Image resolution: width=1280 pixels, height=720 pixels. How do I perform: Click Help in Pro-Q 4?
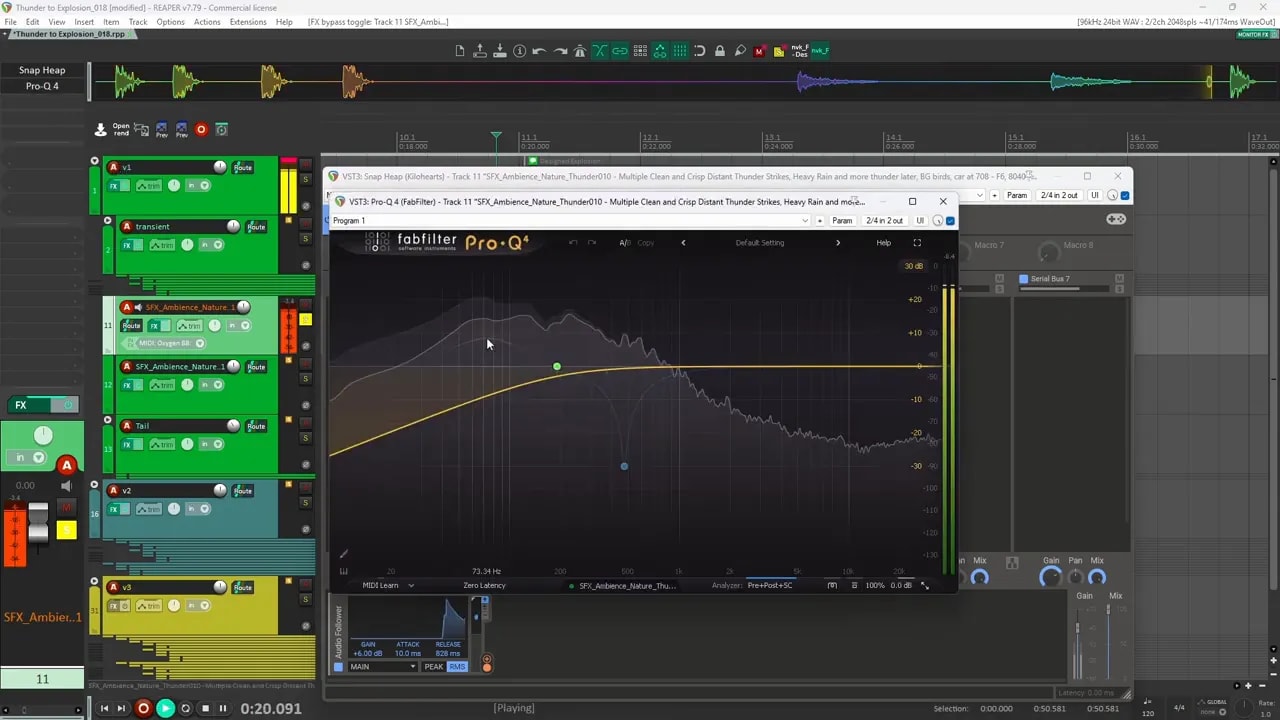tap(883, 243)
